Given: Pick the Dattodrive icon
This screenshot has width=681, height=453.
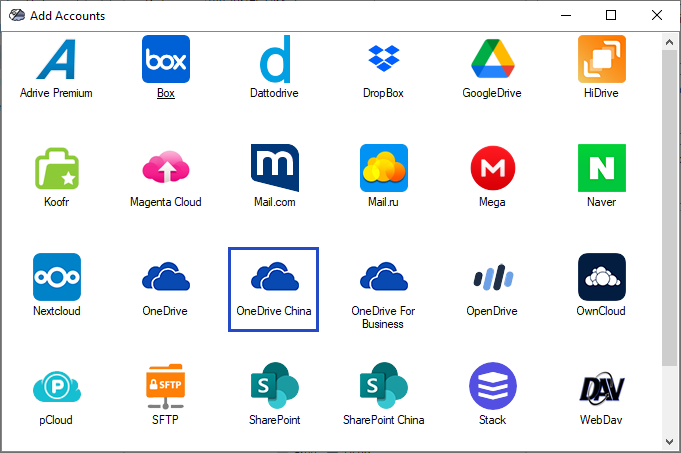Looking at the screenshot, I should pos(275,59).
